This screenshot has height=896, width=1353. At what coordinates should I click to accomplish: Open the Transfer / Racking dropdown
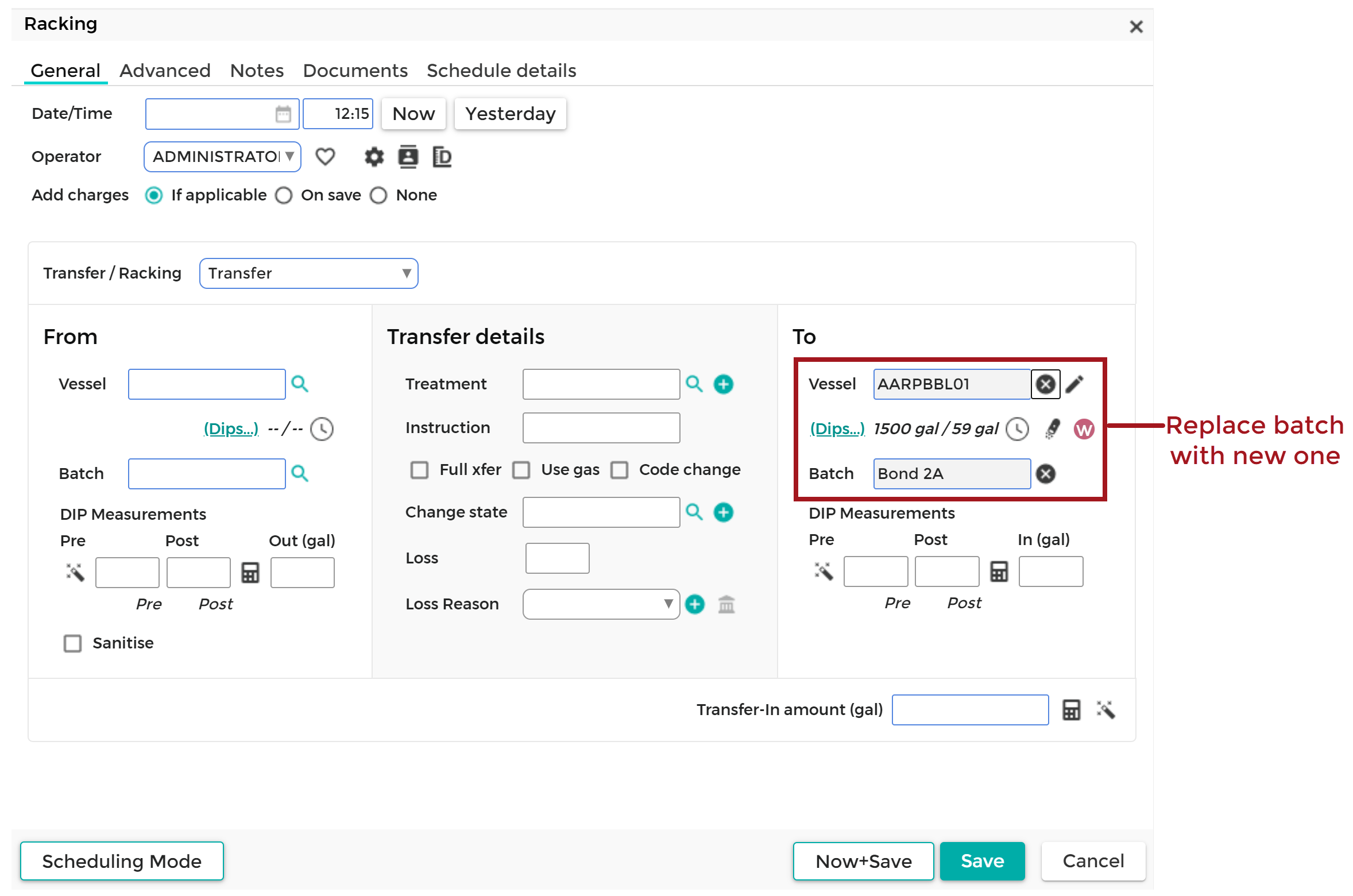308,273
